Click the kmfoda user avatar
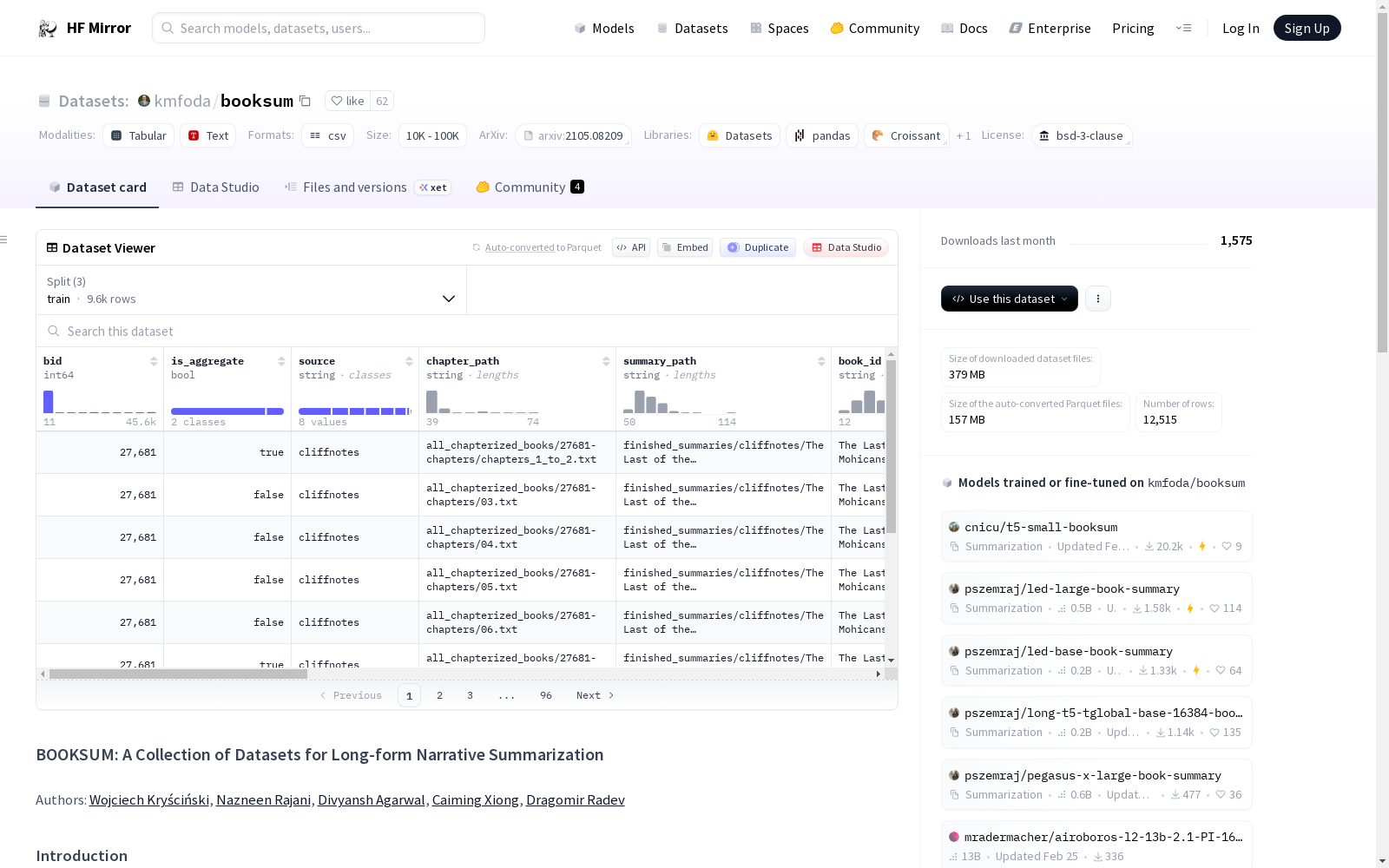This screenshot has height=868, width=1389. coord(144,101)
